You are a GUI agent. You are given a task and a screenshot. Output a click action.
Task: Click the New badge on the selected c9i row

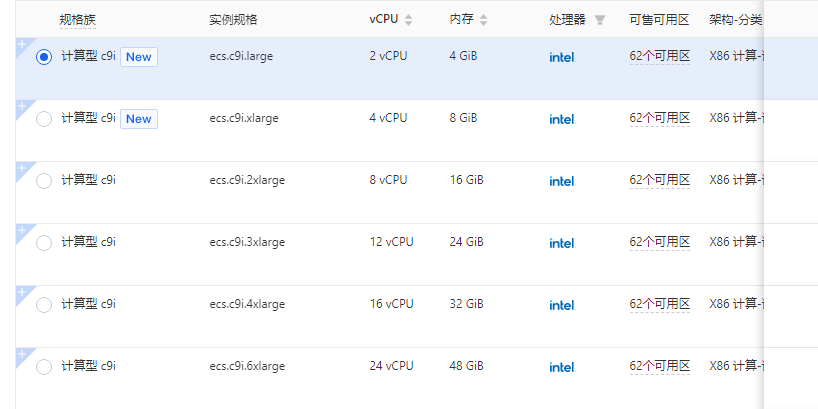[x=139, y=57]
